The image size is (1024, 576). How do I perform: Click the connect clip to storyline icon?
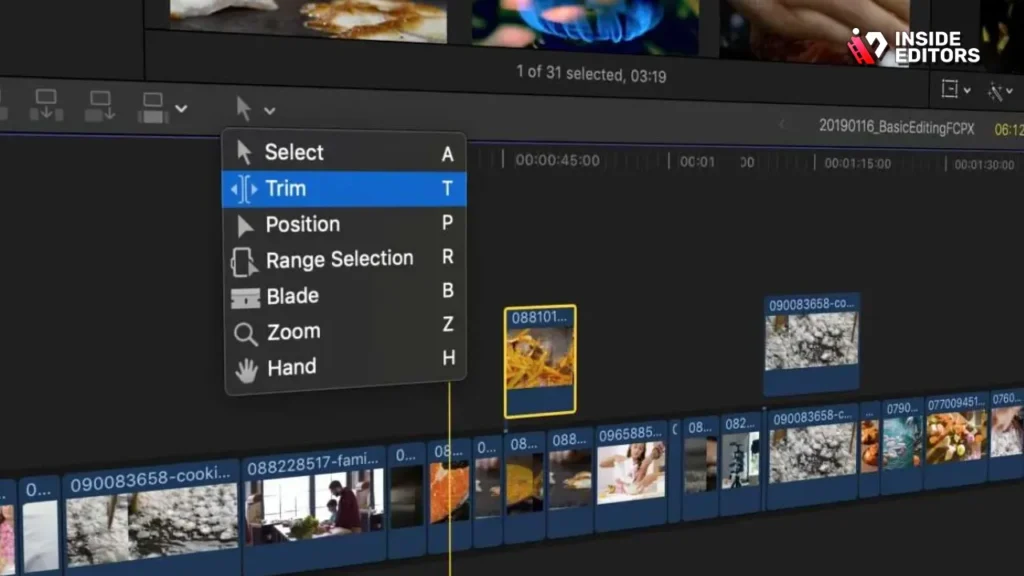(46, 104)
